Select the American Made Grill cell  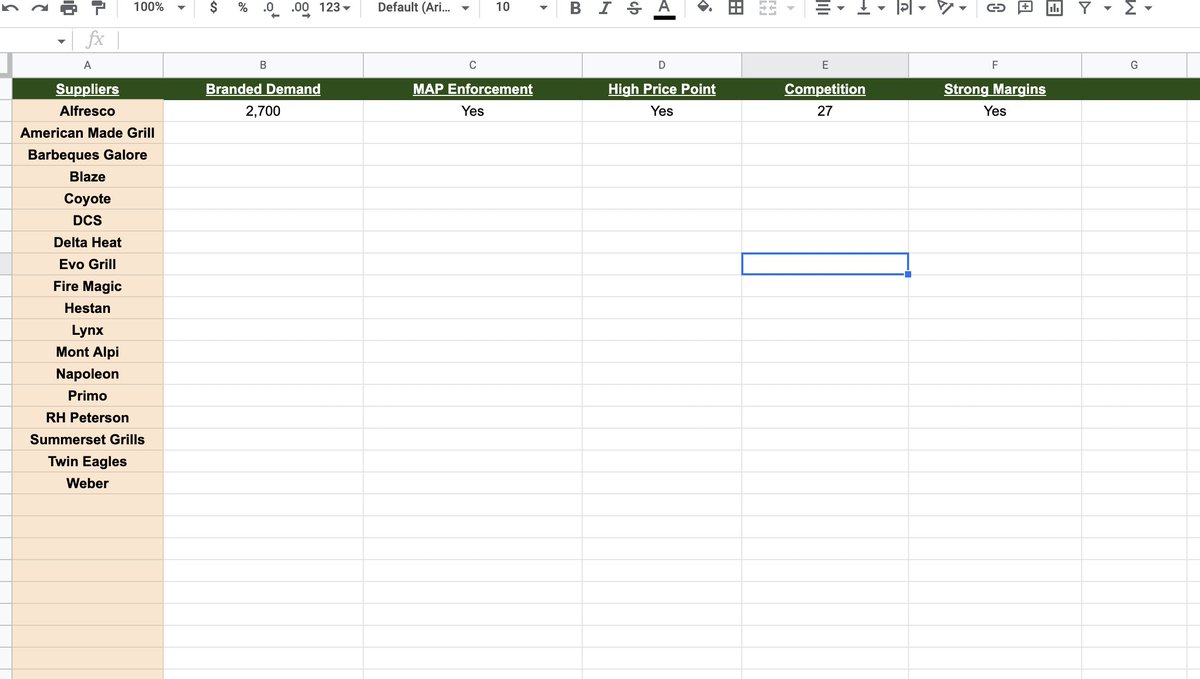coord(87,133)
